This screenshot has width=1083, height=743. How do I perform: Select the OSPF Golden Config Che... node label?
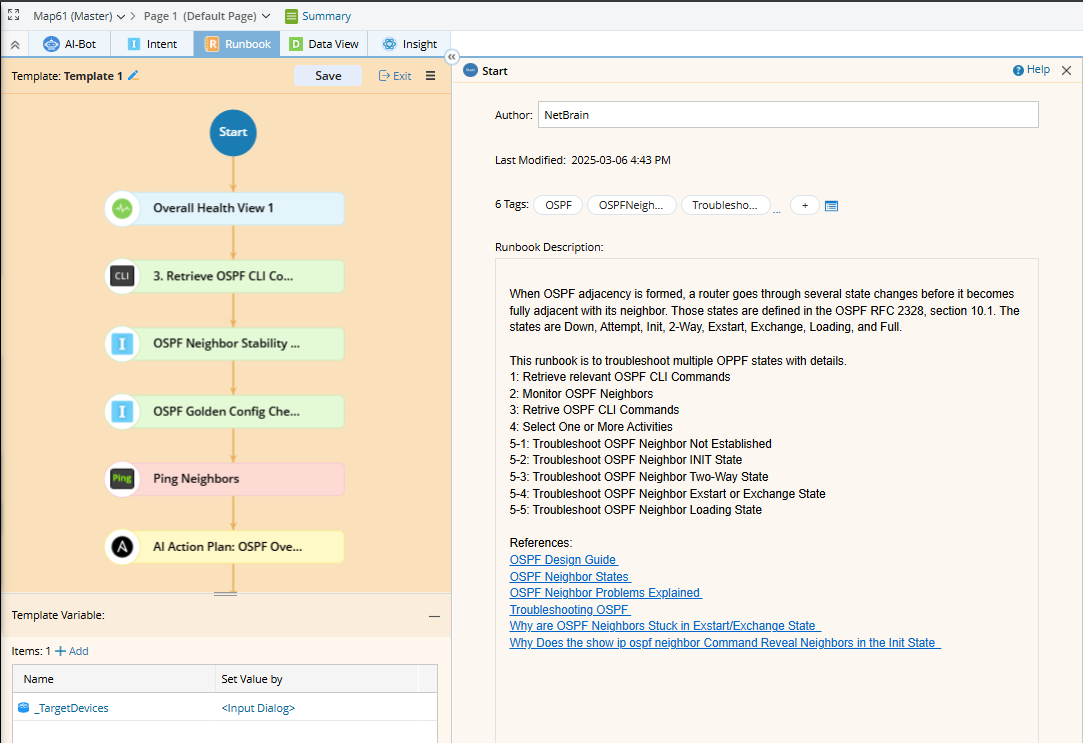click(227, 411)
